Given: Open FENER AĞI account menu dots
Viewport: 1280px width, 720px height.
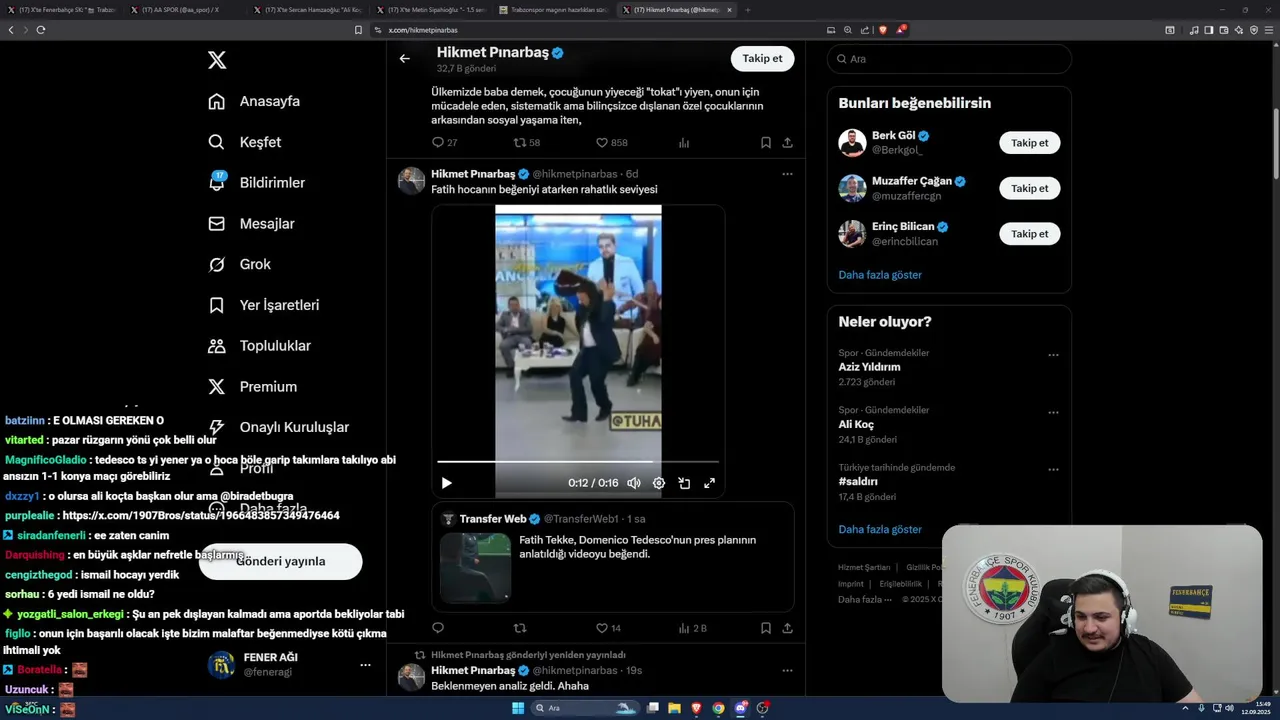Looking at the screenshot, I should (x=365, y=665).
